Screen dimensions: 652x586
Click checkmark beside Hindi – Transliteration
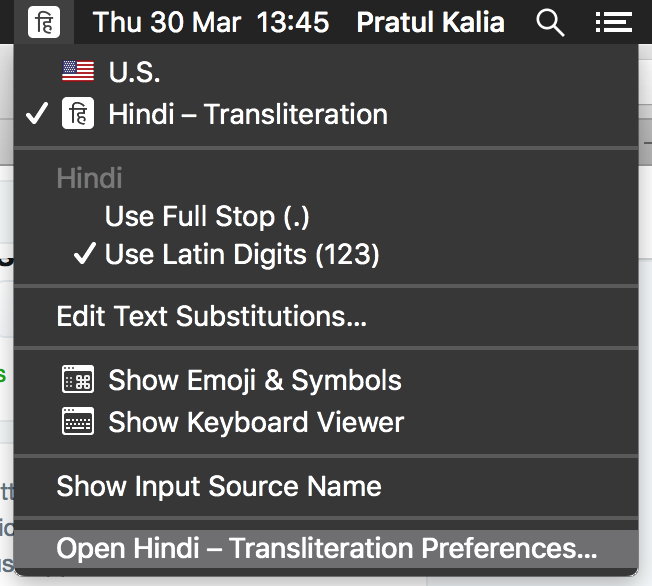[37, 114]
